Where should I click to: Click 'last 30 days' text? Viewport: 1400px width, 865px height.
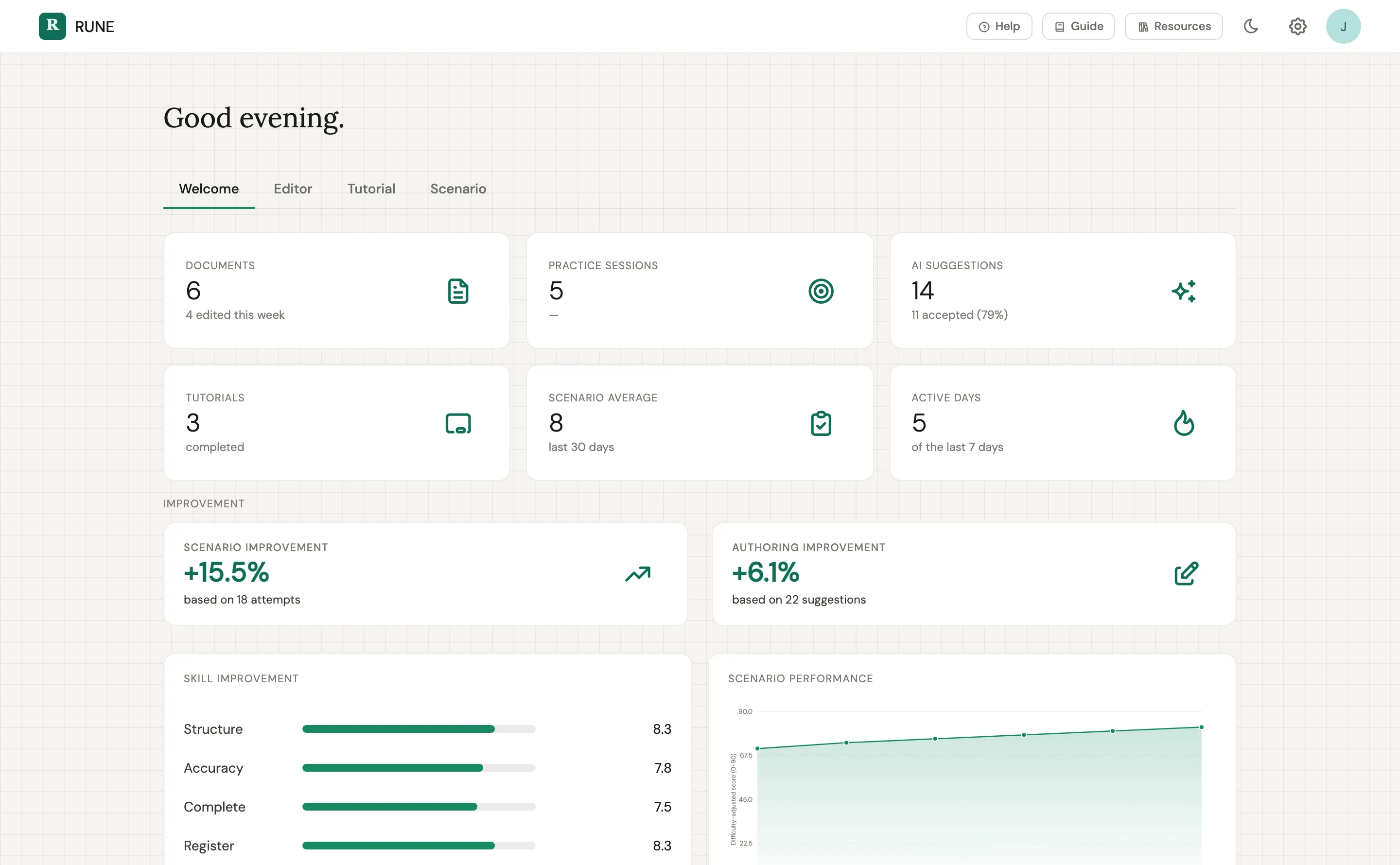coord(581,447)
